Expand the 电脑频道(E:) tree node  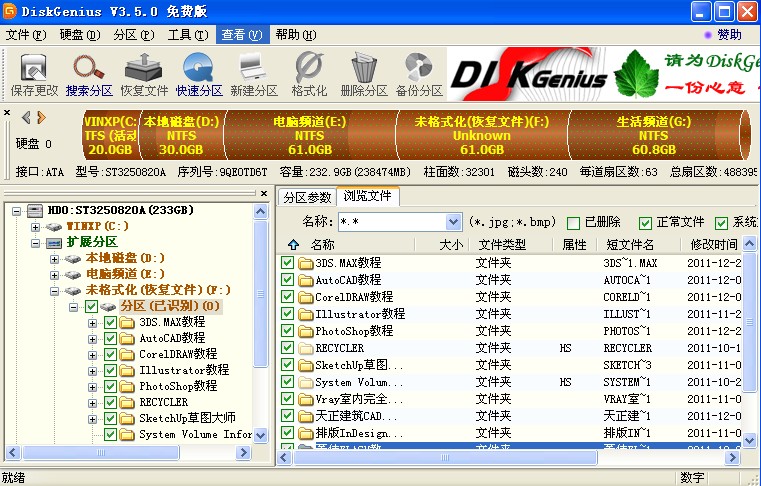tap(54, 275)
